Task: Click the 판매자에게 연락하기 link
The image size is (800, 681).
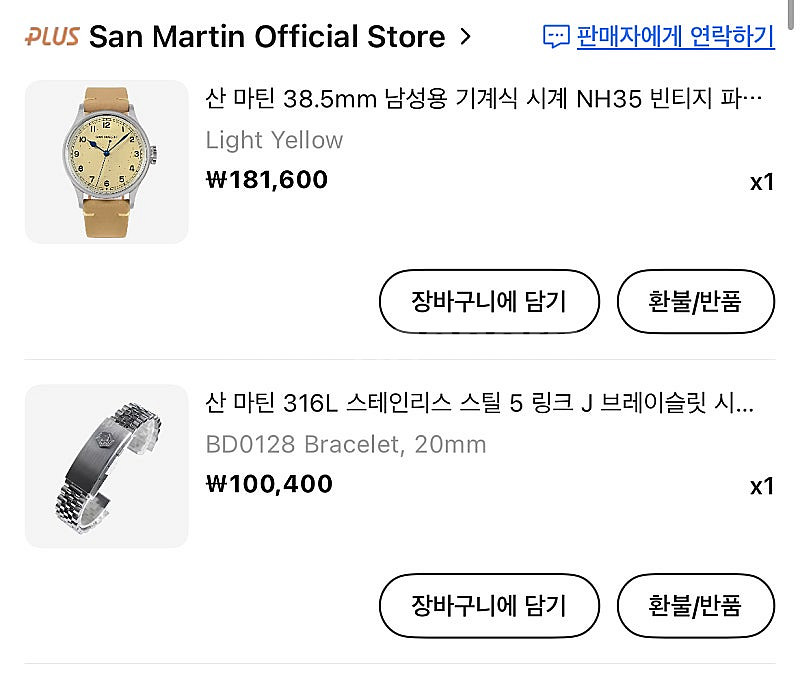Action: coord(675,38)
